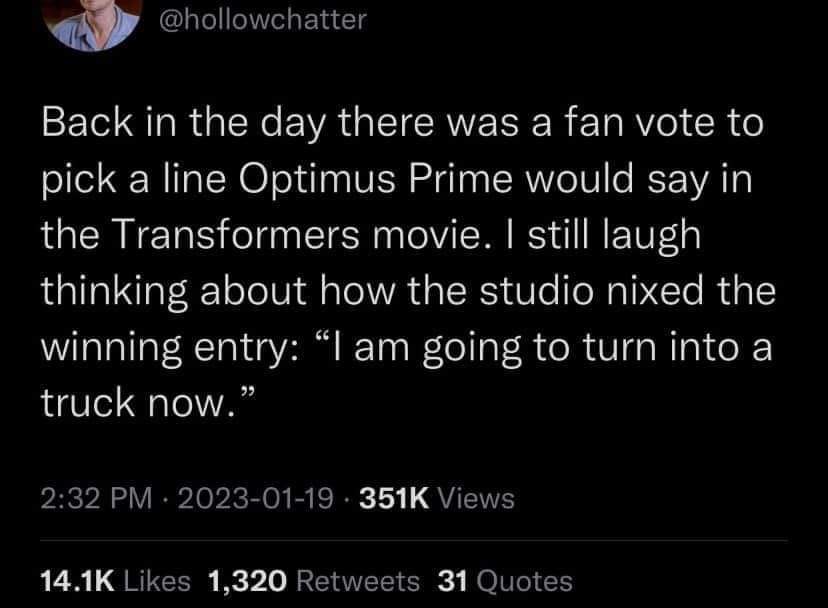Click the words "winning entry:"

pyautogui.click(x=167, y=350)
